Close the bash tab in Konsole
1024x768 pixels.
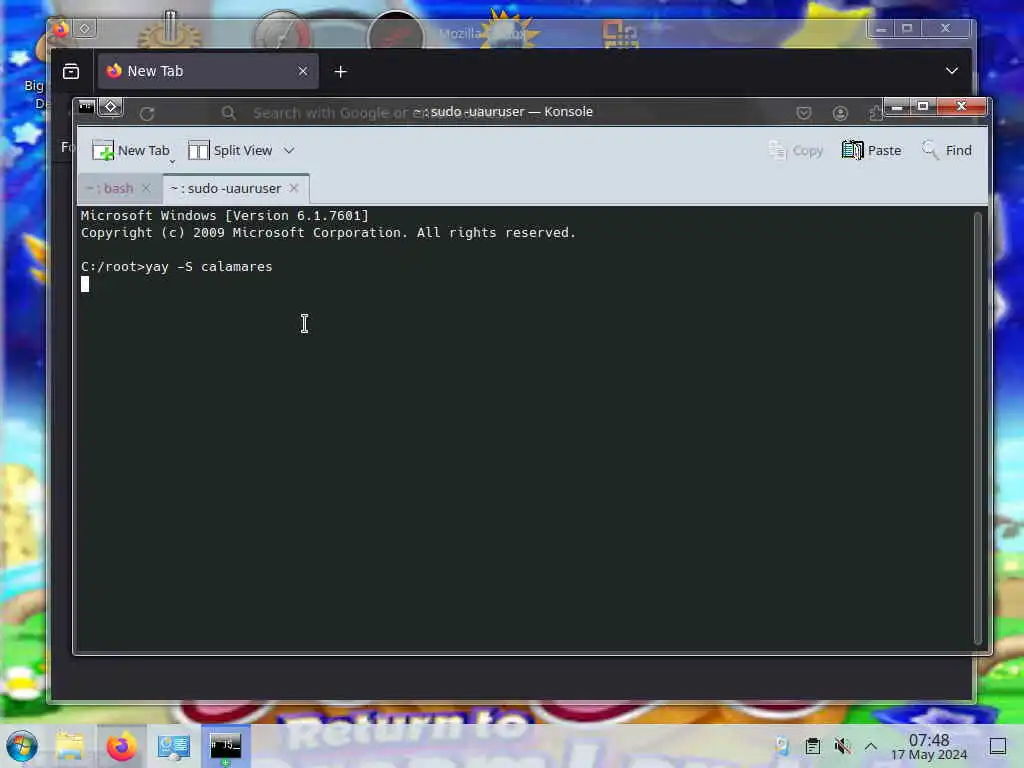pyautogui.click(x=146, y=188)
